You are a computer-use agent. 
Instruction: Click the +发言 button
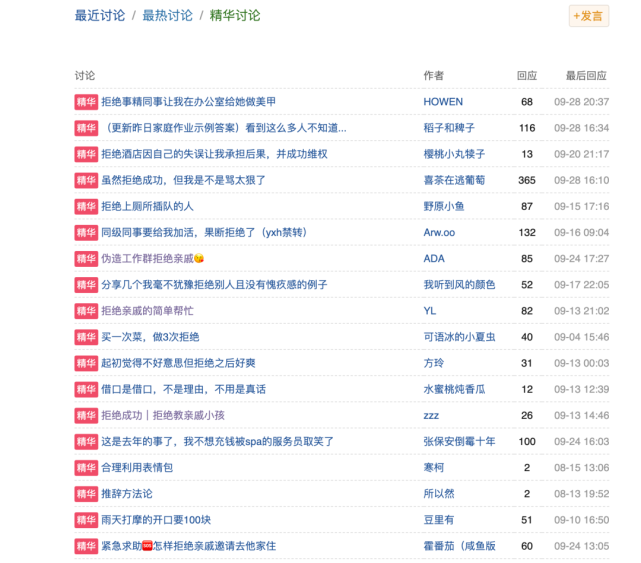click(589, 16)
